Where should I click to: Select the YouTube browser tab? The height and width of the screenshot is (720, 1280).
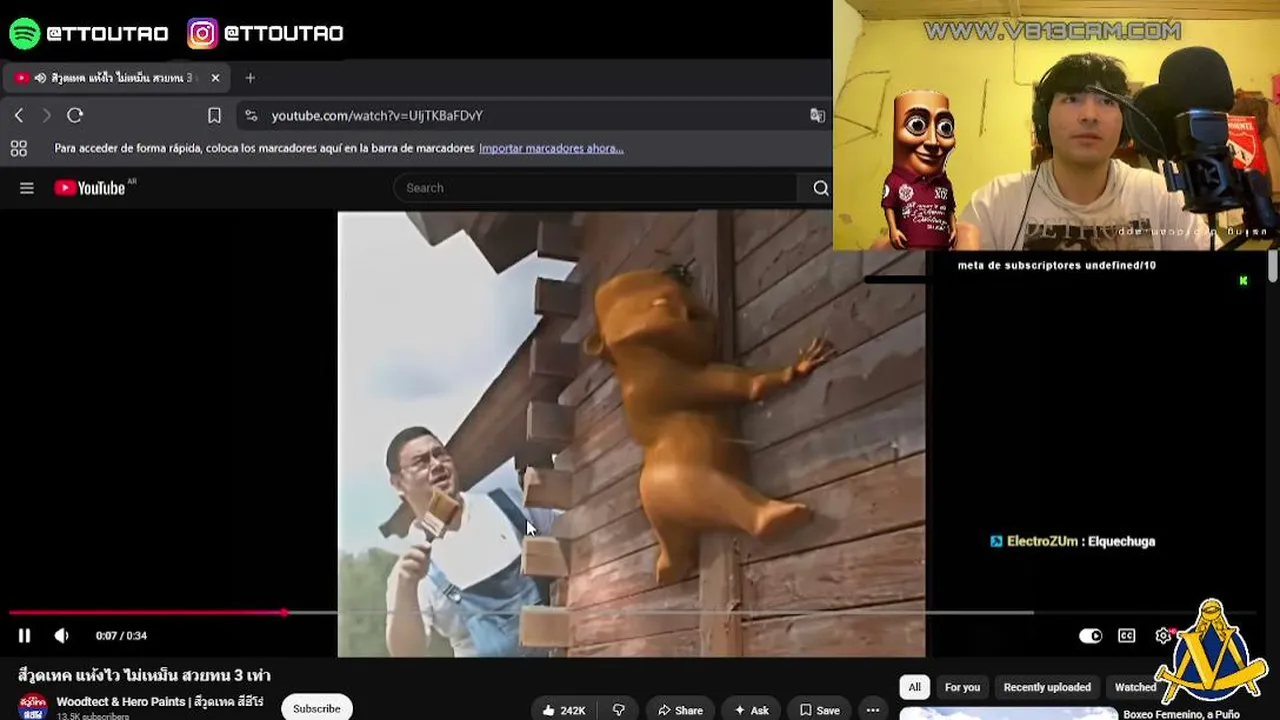click(x=118, y=78)
